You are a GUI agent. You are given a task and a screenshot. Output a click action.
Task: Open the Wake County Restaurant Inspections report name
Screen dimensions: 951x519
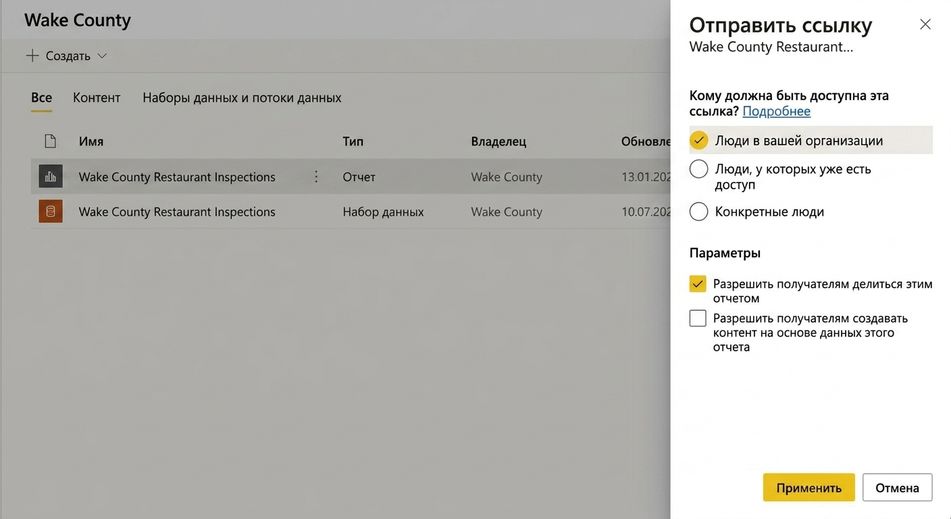pyautogui.click(x=176, y=177)
